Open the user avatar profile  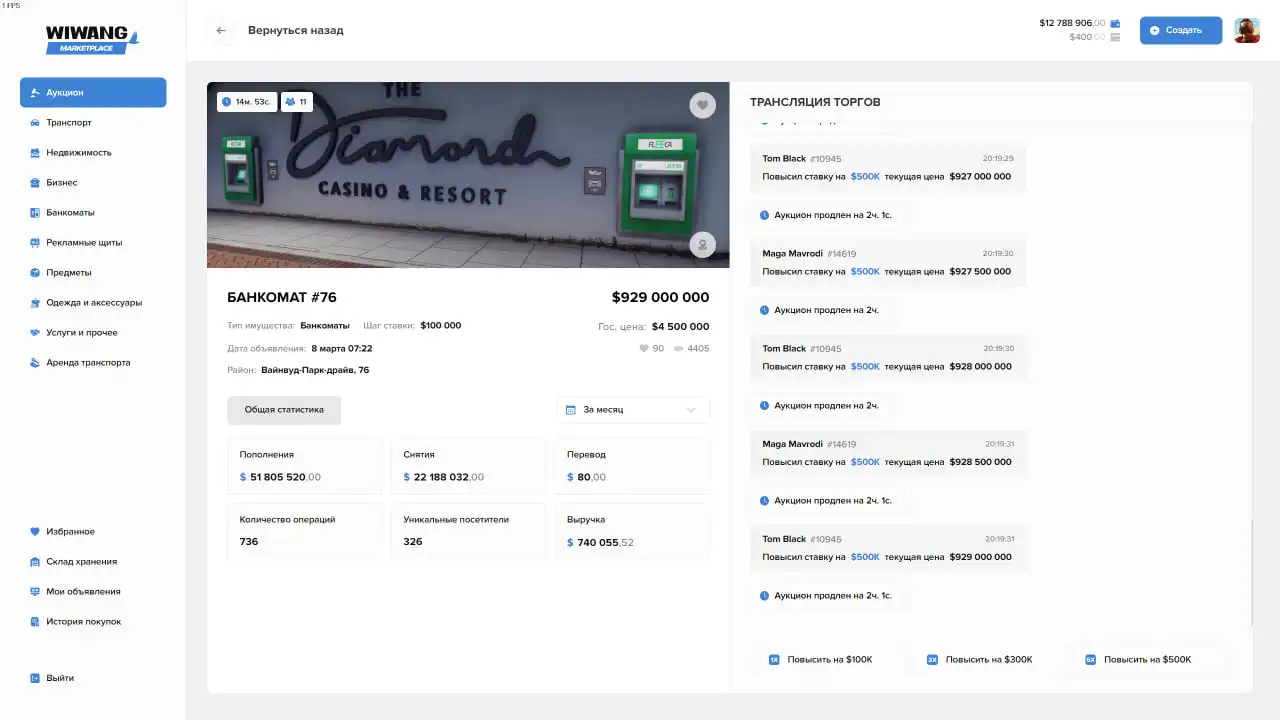click(x=1246, y=30)
